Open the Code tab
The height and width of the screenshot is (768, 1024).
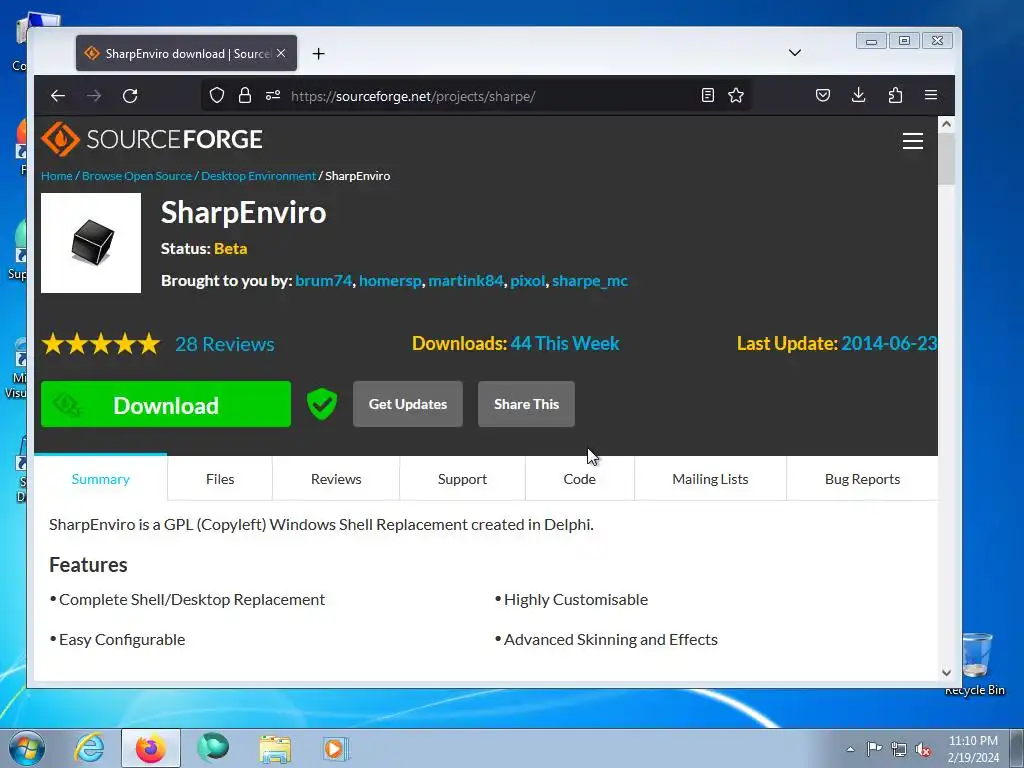click(x=580, y=479)
